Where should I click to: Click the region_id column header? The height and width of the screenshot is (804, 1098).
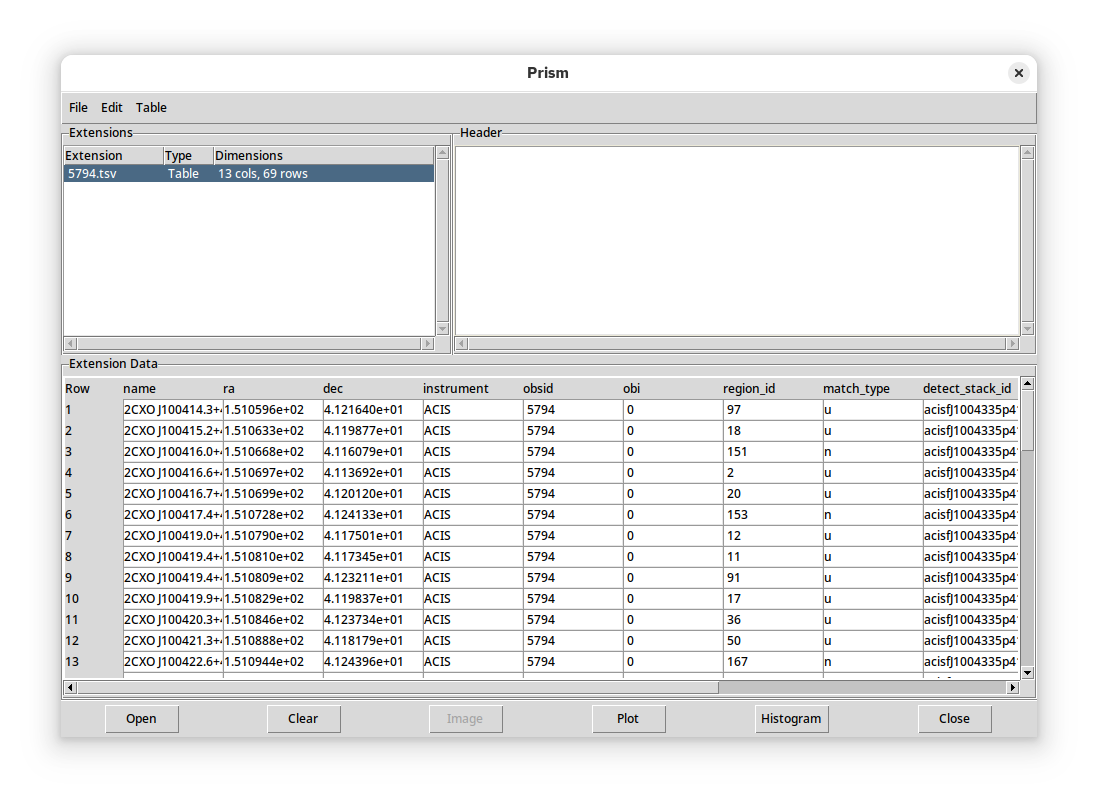pyautogui.click(x=772, y=389)
